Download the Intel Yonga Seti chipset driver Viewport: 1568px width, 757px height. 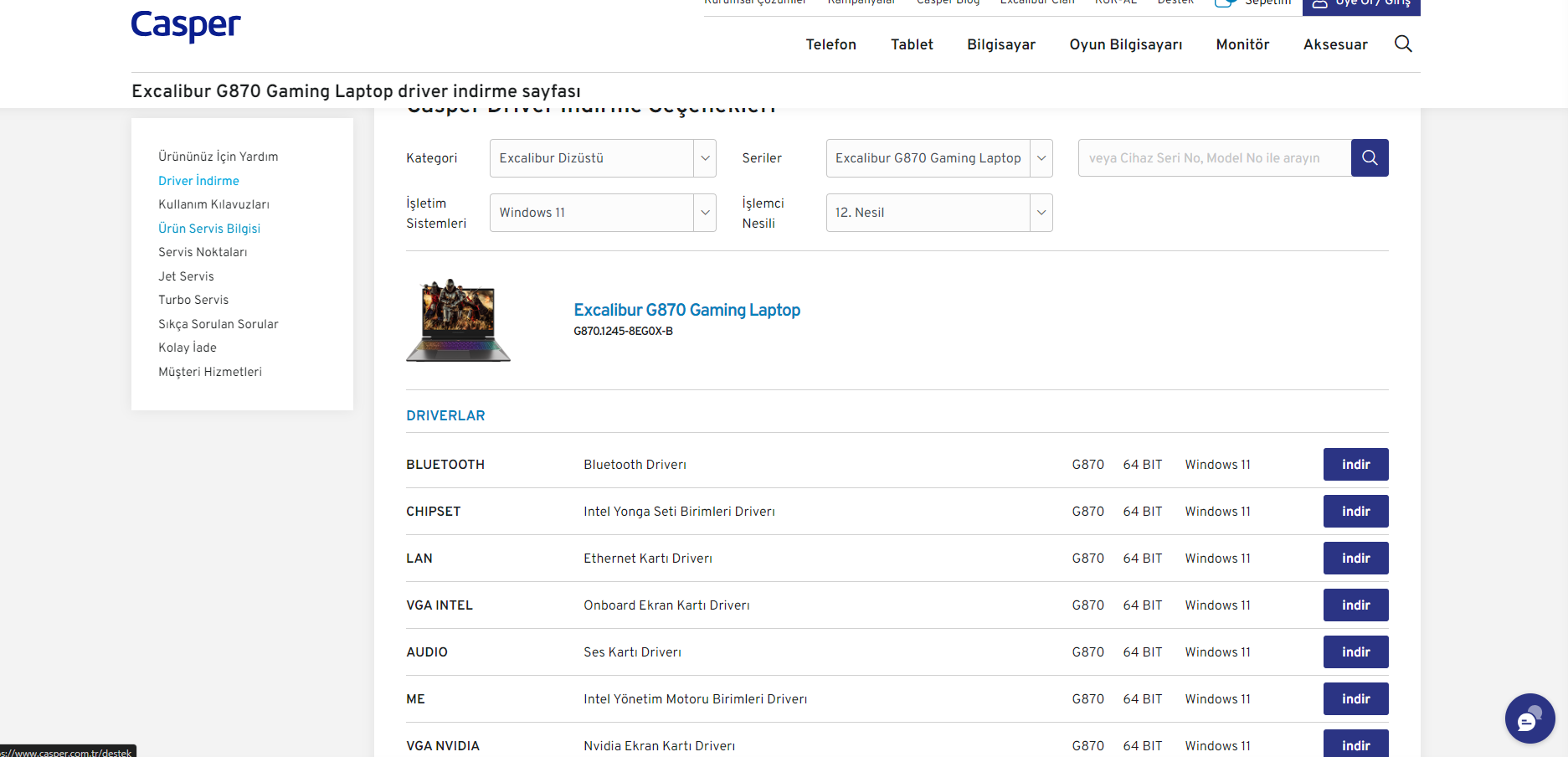tap(1356, 512)
